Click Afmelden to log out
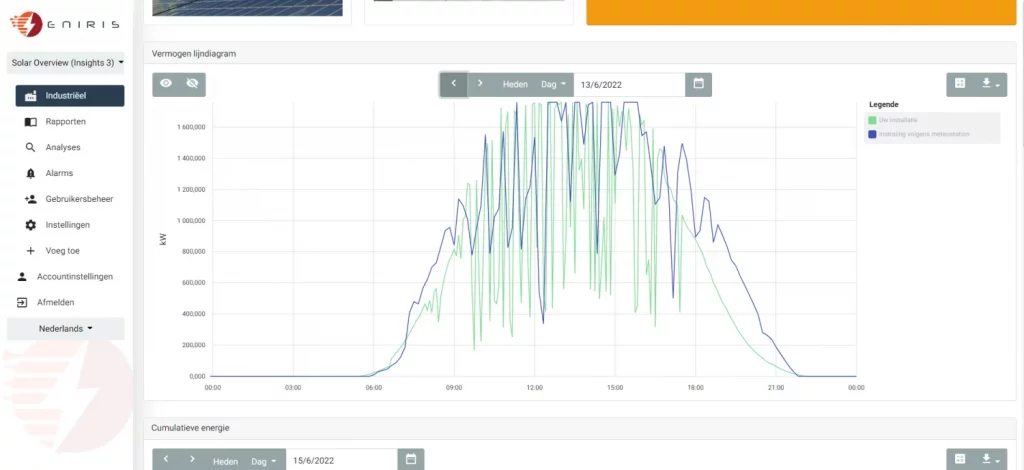The height and width of the screenshot is (470, 1024). pos(56,303)
